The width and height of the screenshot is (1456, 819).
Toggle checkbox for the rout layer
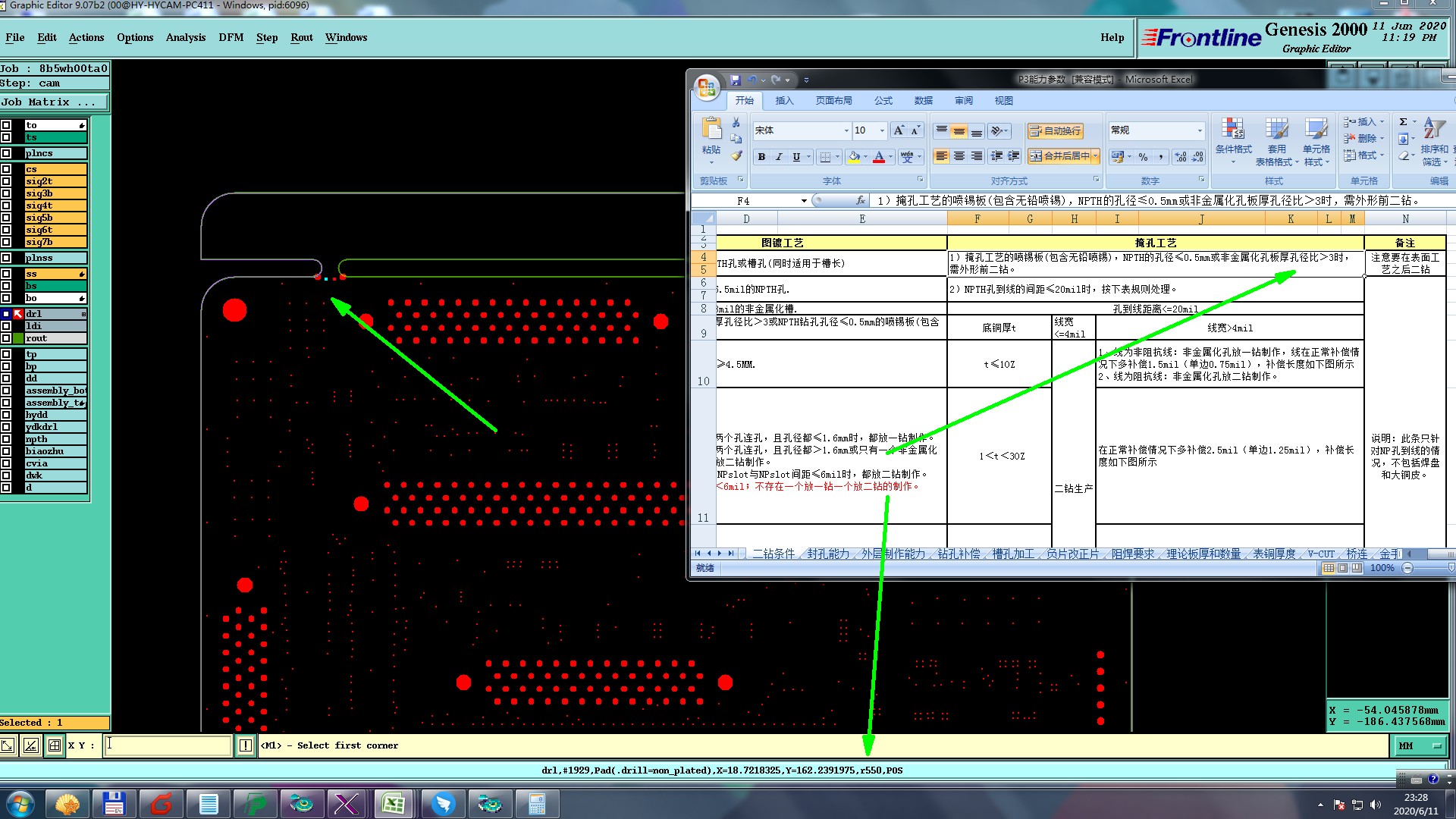6,338
